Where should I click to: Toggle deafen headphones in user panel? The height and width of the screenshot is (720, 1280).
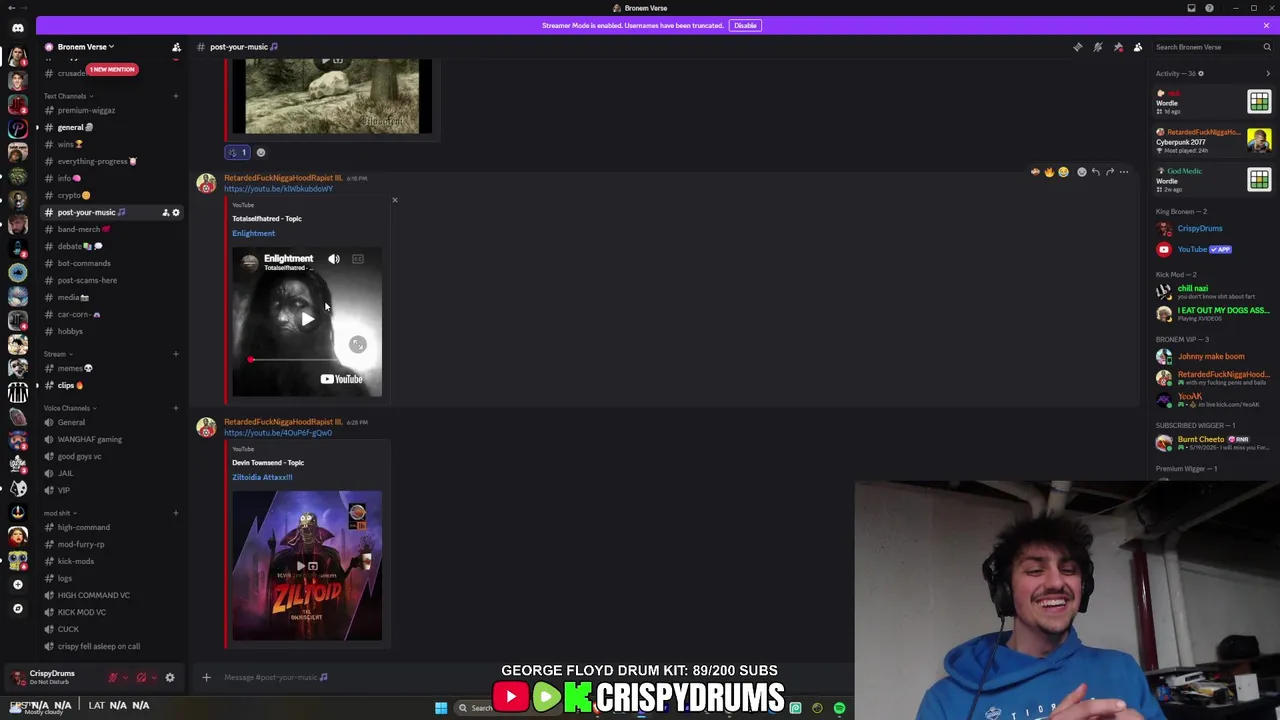(x=141, y=678)
